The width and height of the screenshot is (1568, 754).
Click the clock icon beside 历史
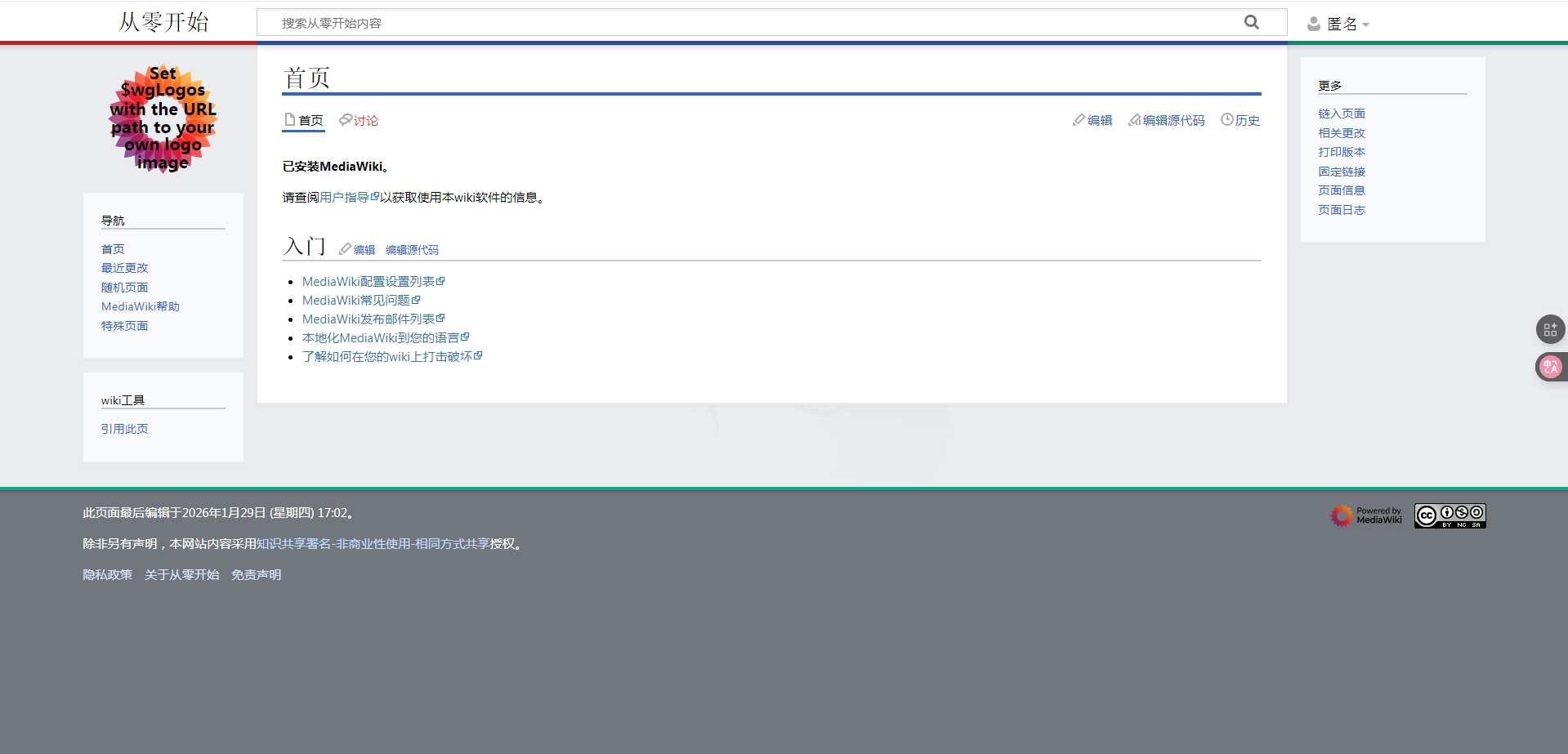pyautogui.click(x=1226, y=119)
